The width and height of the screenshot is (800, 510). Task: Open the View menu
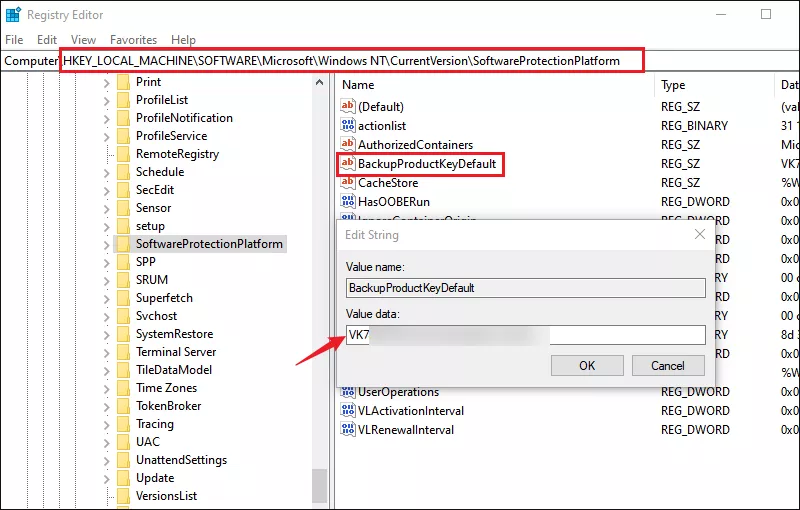pos(83,40)
